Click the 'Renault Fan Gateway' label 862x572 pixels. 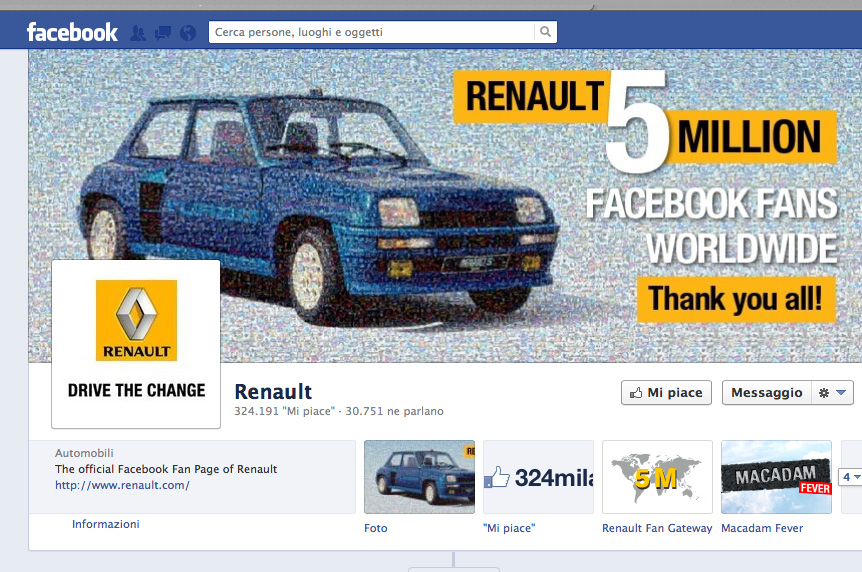click(657, 528)
